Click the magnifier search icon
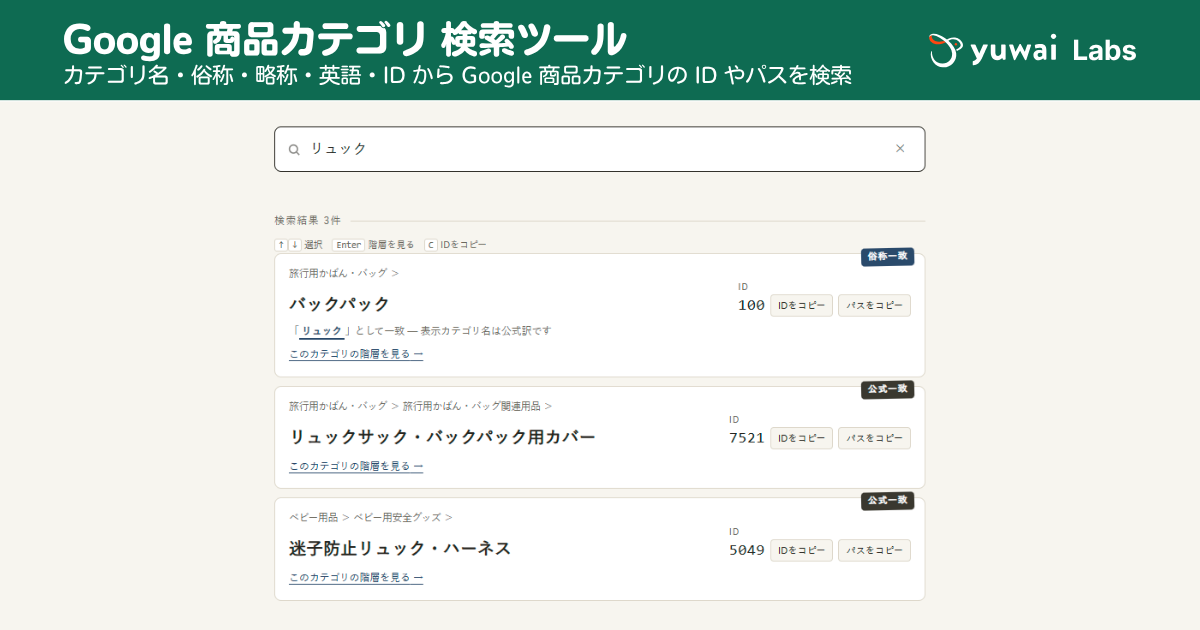Image resolution: width=1200 pixels, height=630 pixels. (x=294, y=149)
